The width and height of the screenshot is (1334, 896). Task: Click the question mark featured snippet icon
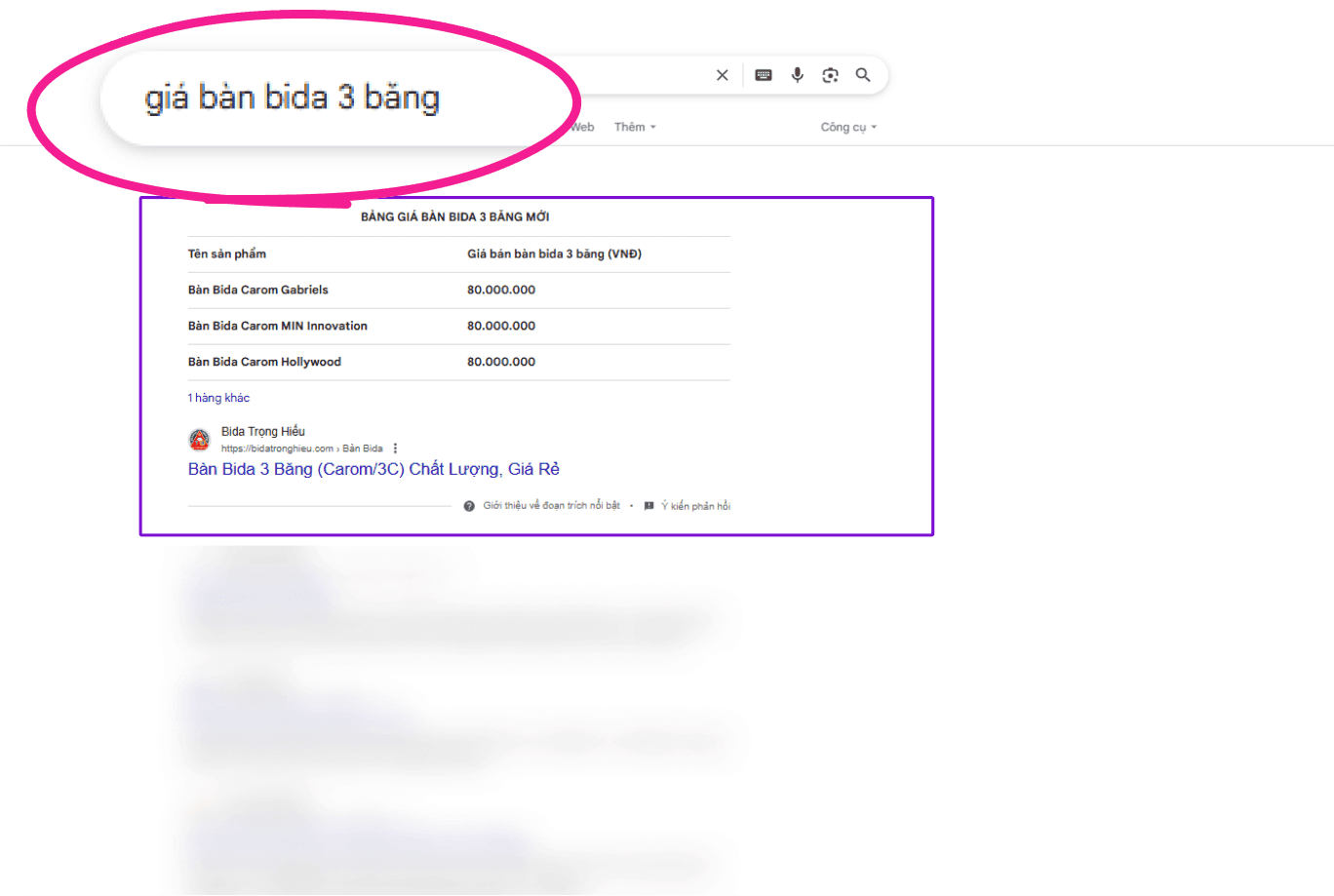[x=469, y=506]
